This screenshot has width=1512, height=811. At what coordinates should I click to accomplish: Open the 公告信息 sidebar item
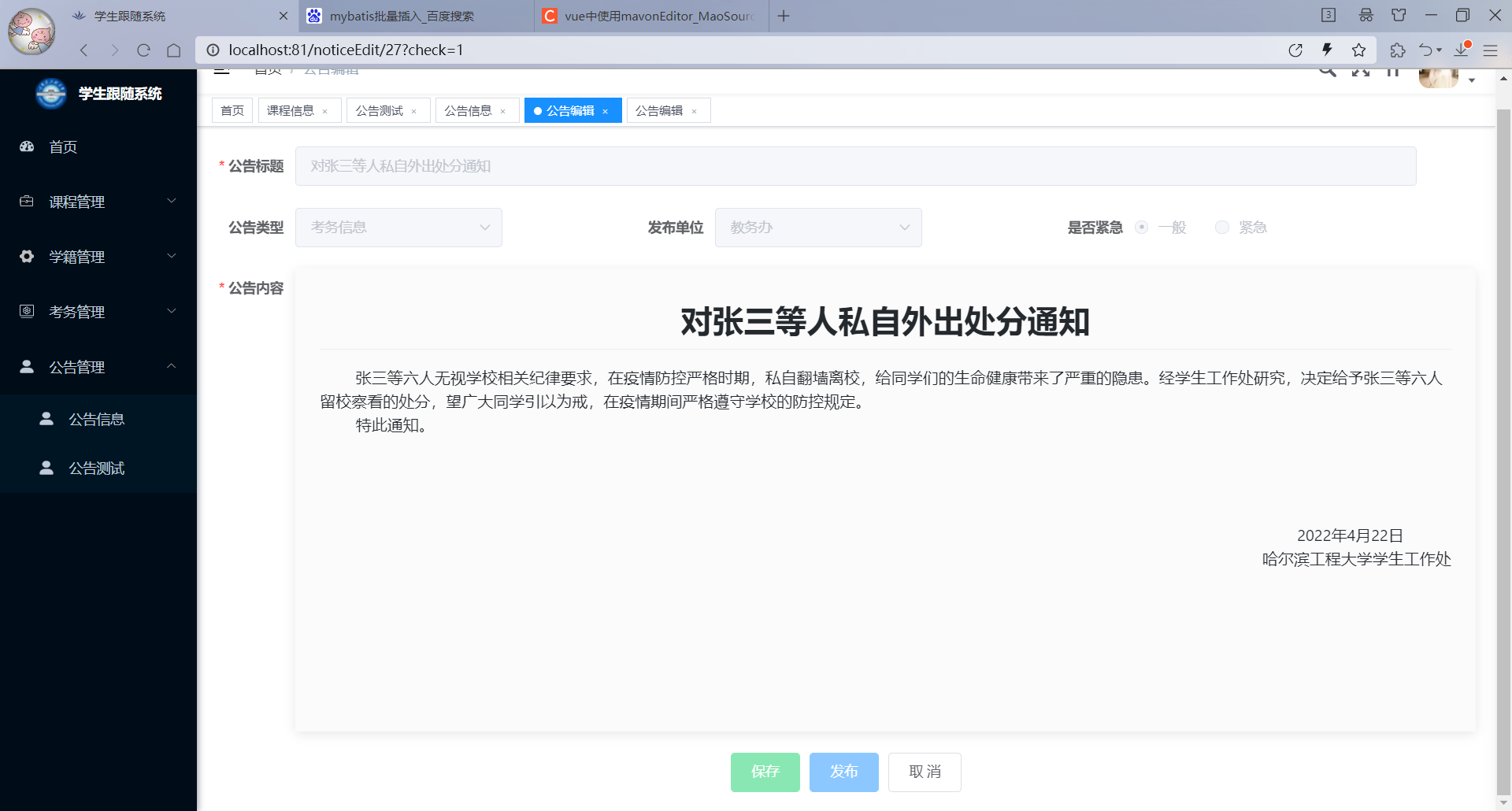click(96, 419)
